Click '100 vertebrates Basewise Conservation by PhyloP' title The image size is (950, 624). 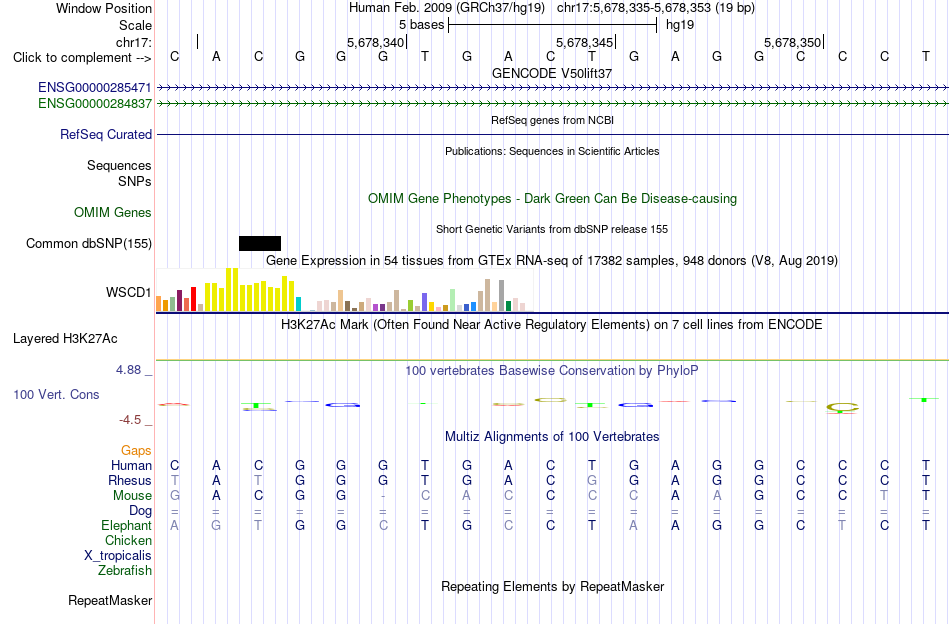coord(552,370)
